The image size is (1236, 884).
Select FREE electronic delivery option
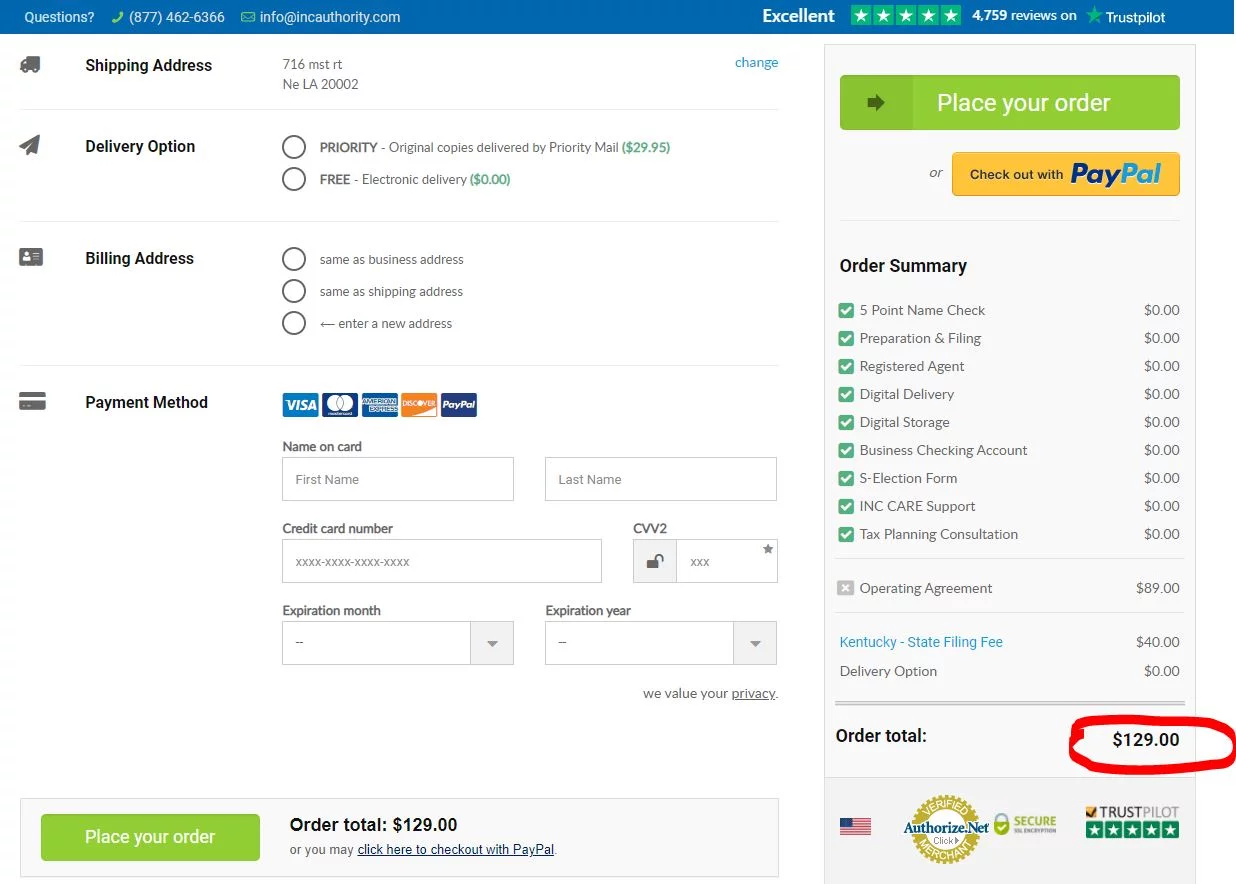(x=294, y=180)
